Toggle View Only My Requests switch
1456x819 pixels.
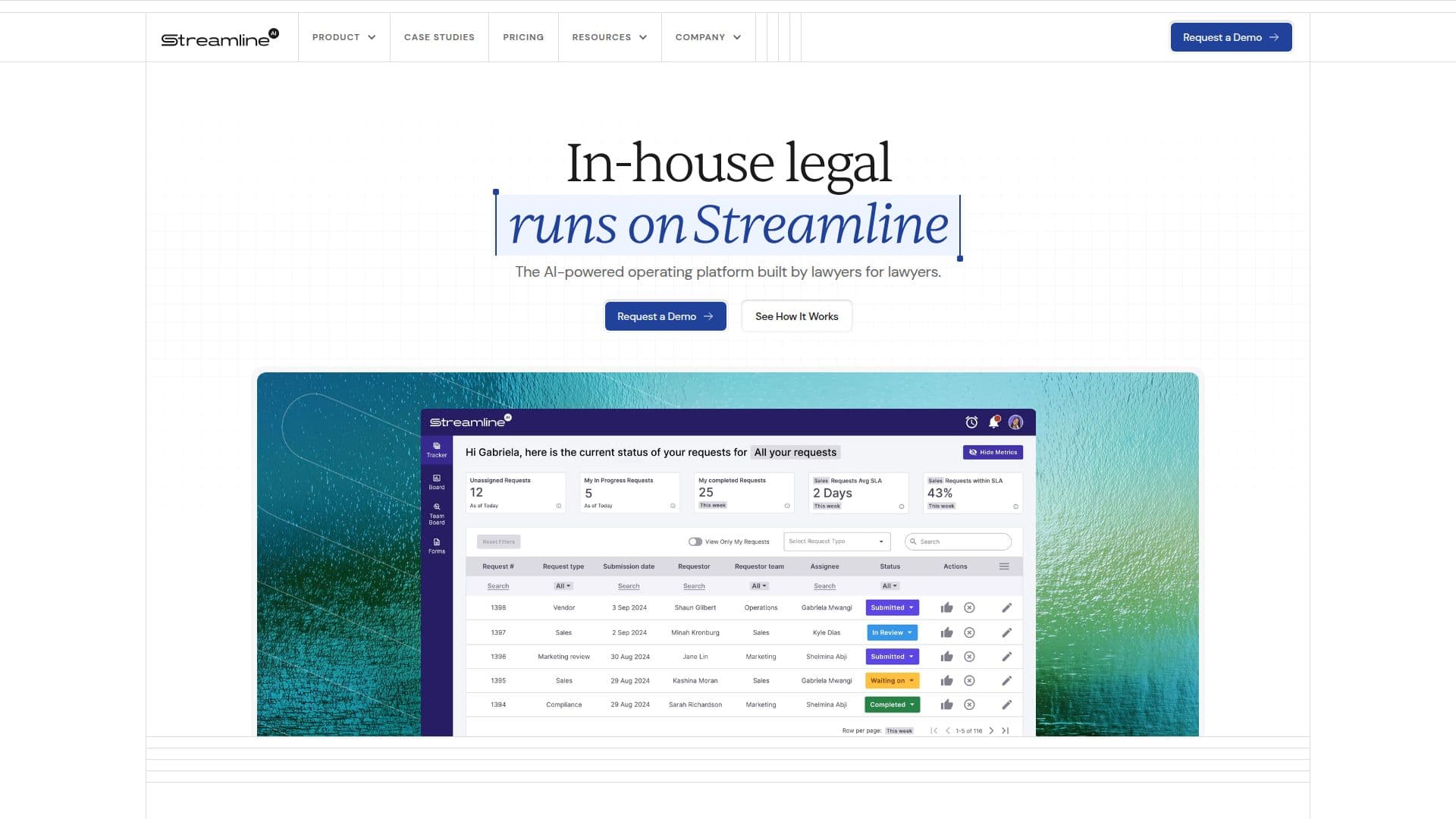pos(695,541)
